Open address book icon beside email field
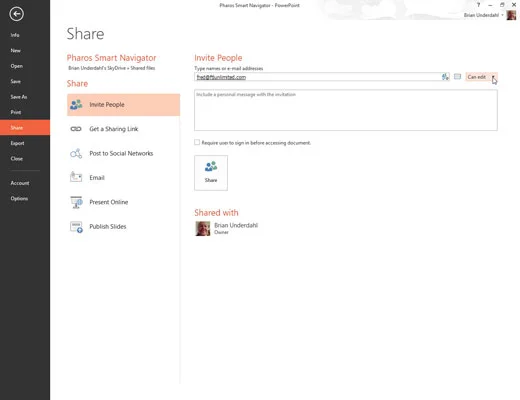 pyautogui.click(x=457, y=77)
